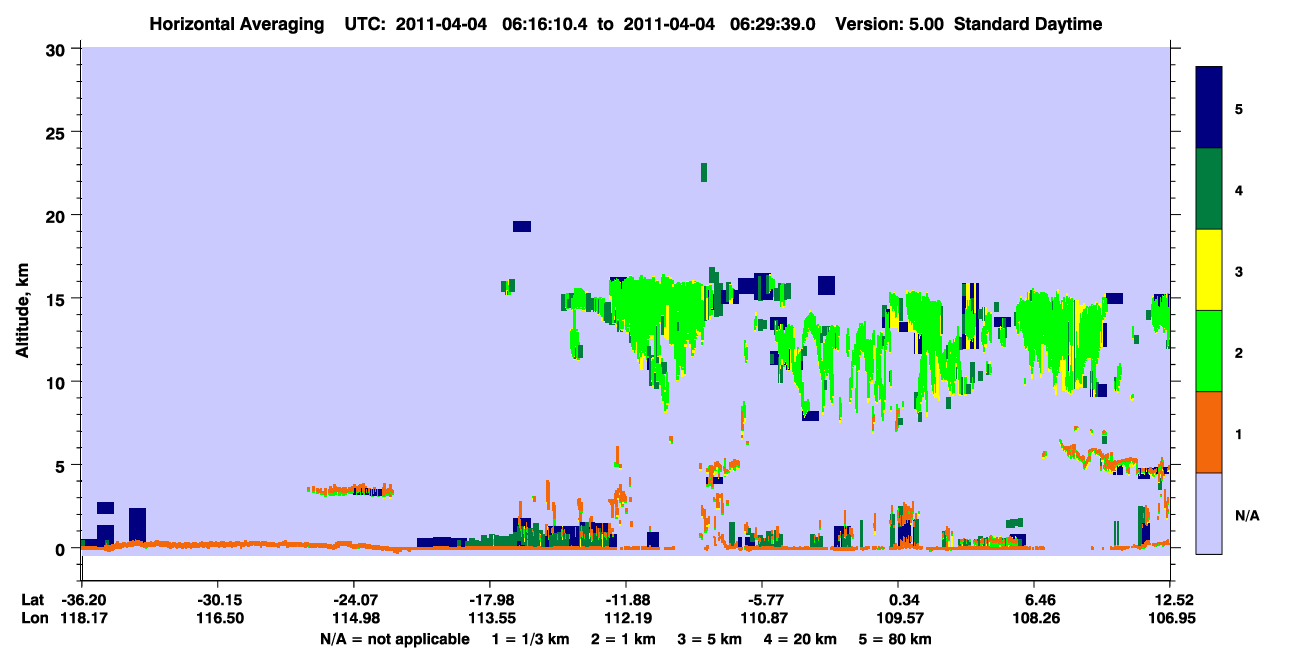Click the lavender N/A colorbar segment
Viewport: 1300px width, 667px height.
(x=1209, y=513)
